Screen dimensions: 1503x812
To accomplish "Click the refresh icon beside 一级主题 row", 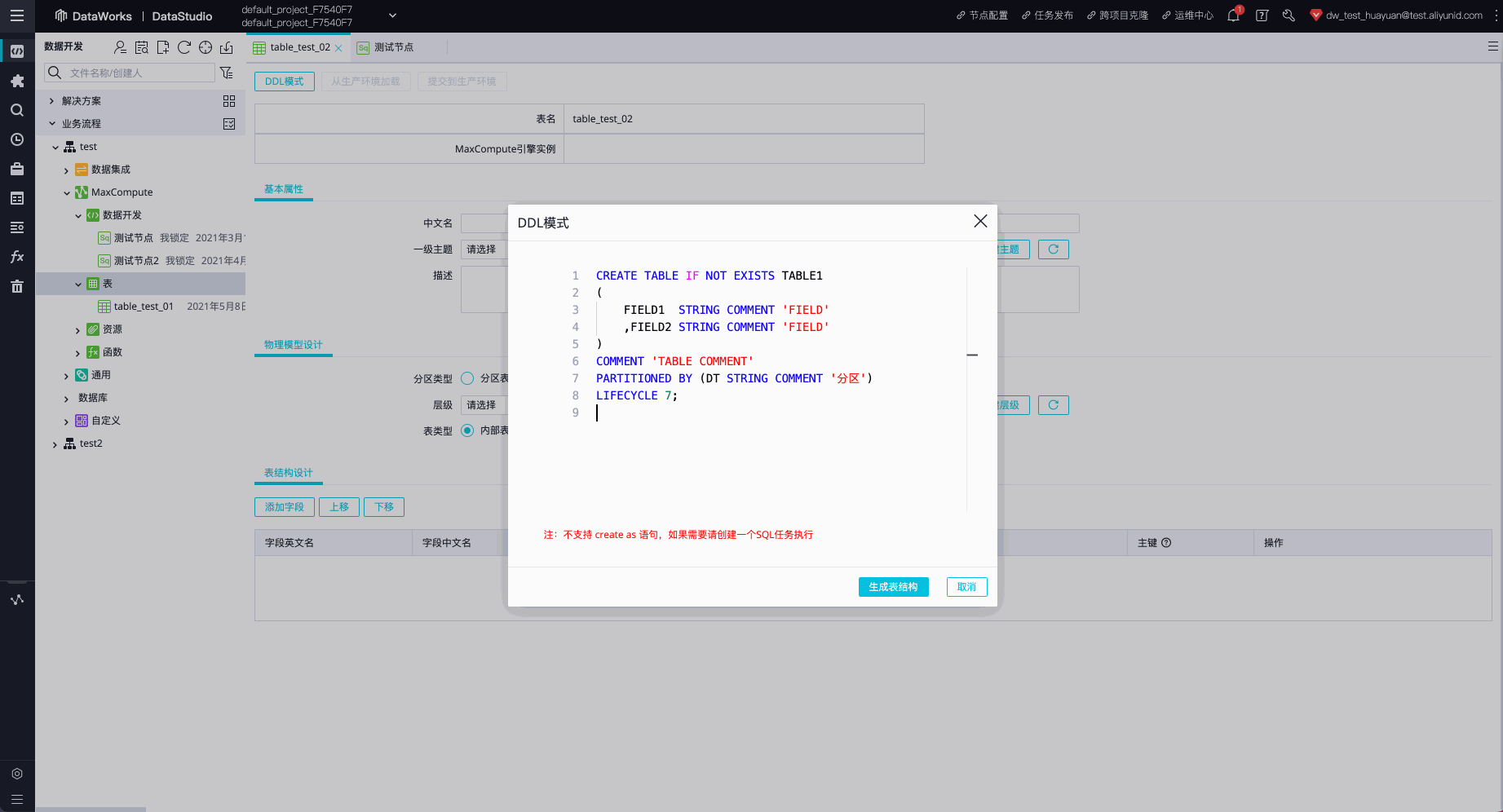I will tap(1054, 249).
